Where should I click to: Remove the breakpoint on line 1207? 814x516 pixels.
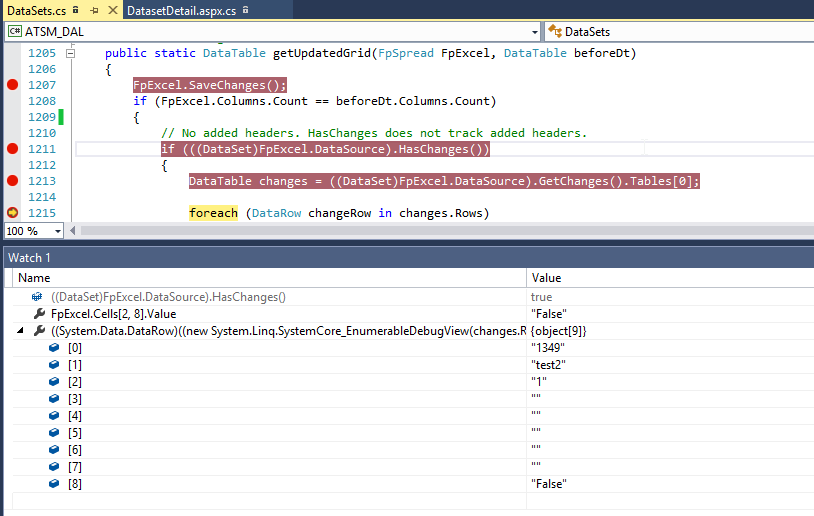coord(12,85)
